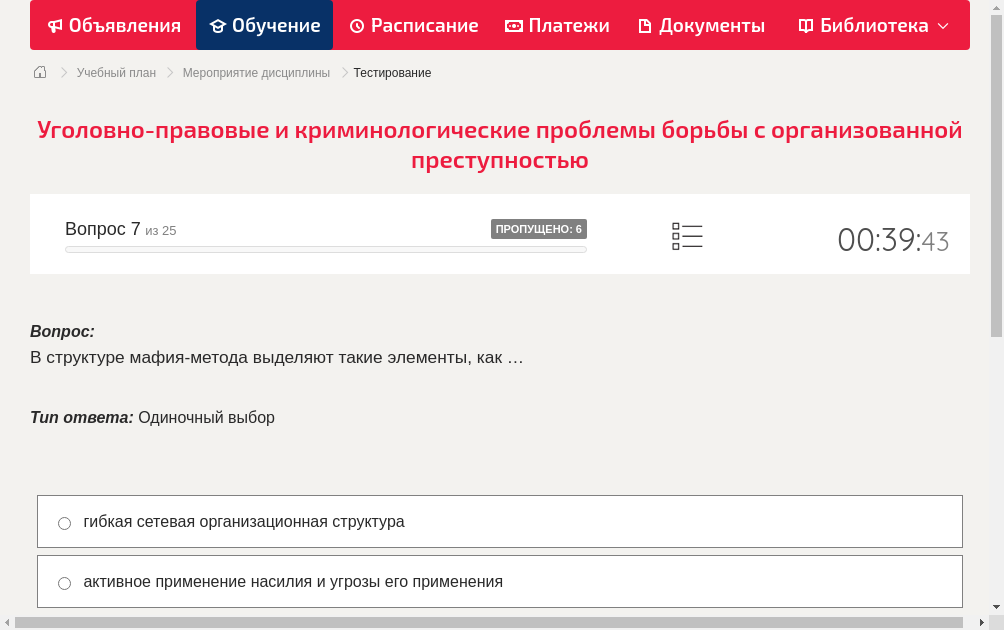The height and width of the screenshot is (630, 1004).
Task: Select the graduation cap icon on Обучение
Action: point(216,25)
